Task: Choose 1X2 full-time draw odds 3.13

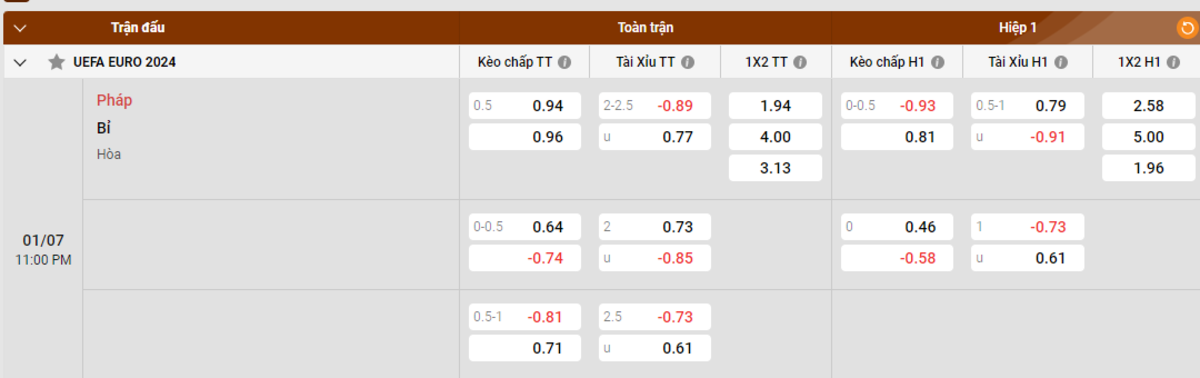Action: coord(775,168)
